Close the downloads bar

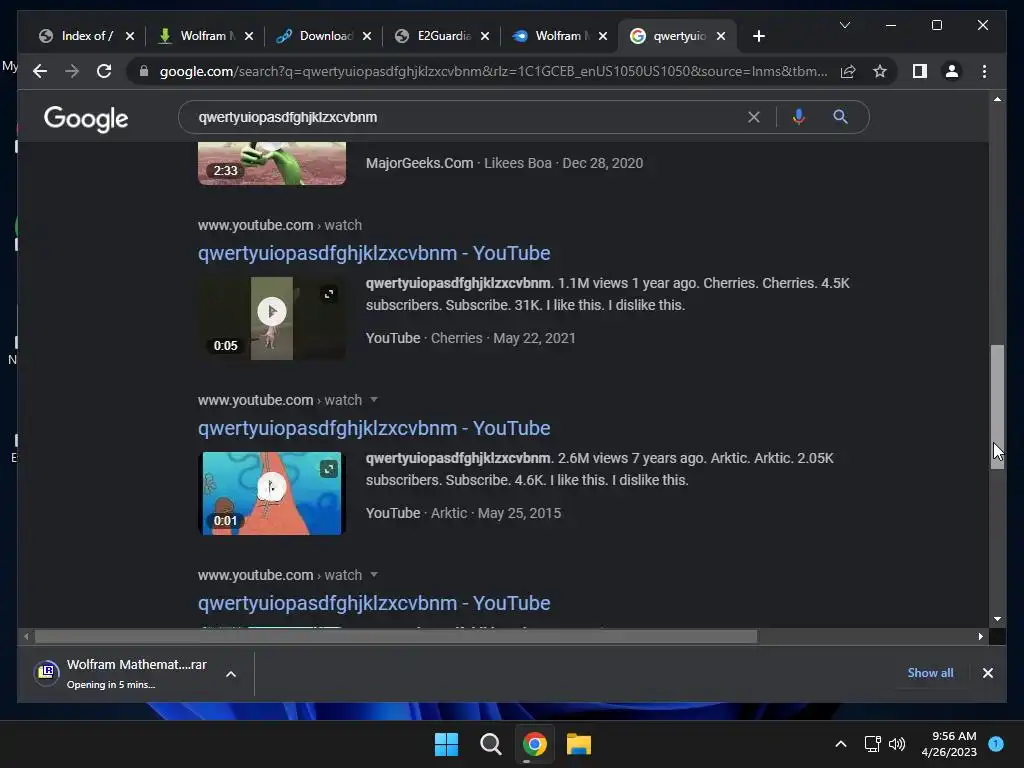pyautogui.click(x=987, y=673)
